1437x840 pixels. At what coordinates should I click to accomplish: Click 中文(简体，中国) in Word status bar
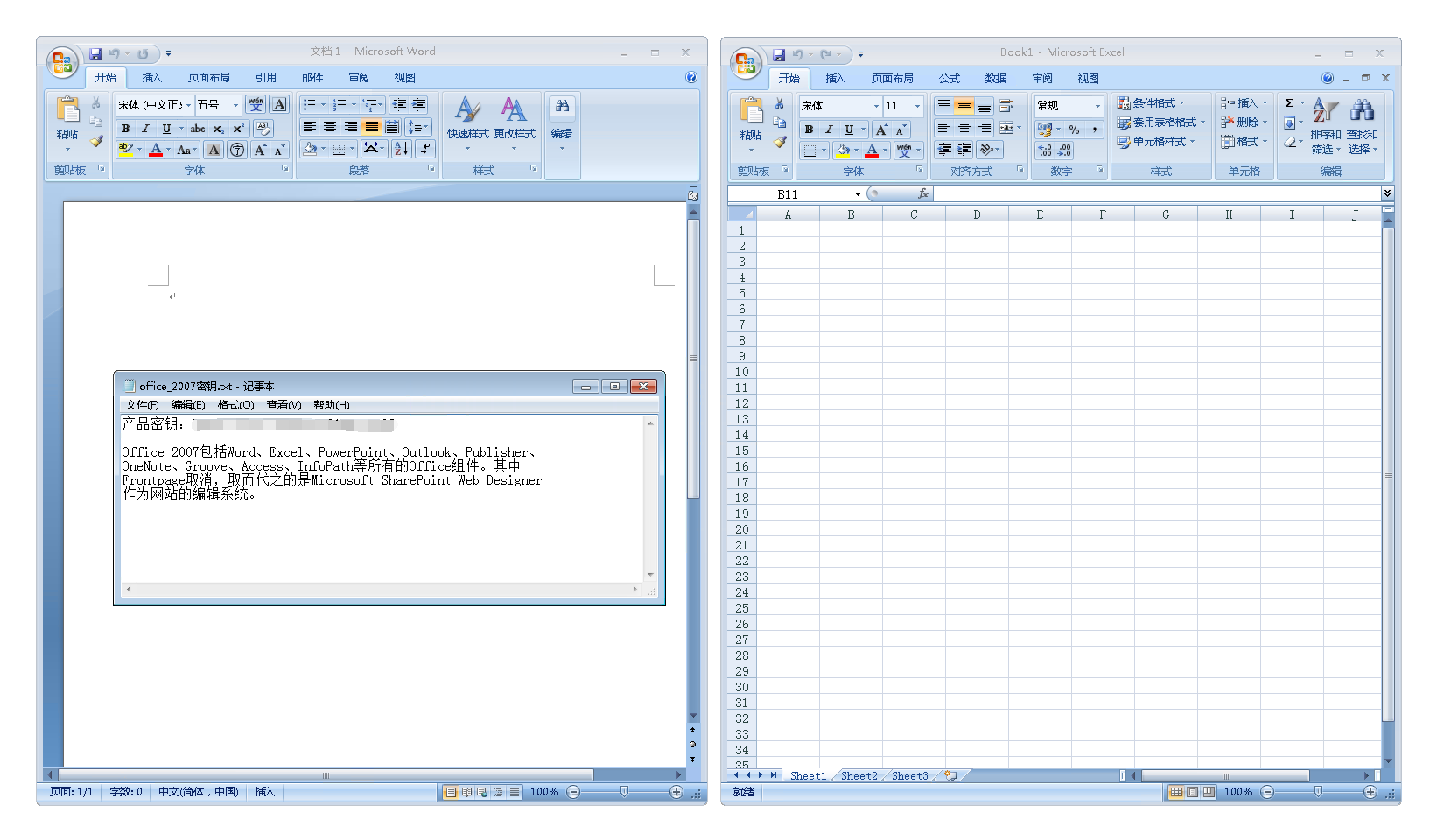click(x=199, y=792)
